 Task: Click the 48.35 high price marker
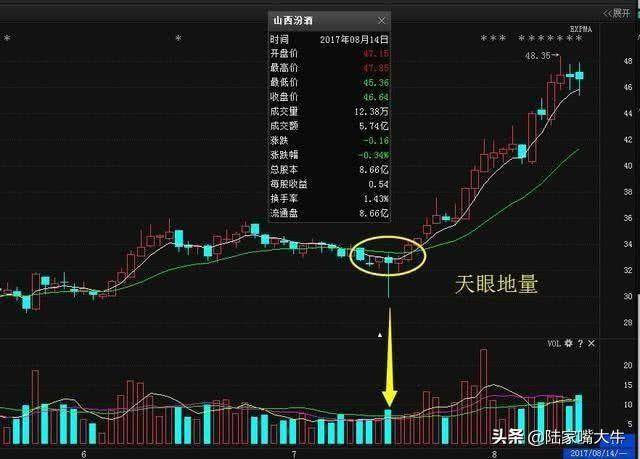540,55
